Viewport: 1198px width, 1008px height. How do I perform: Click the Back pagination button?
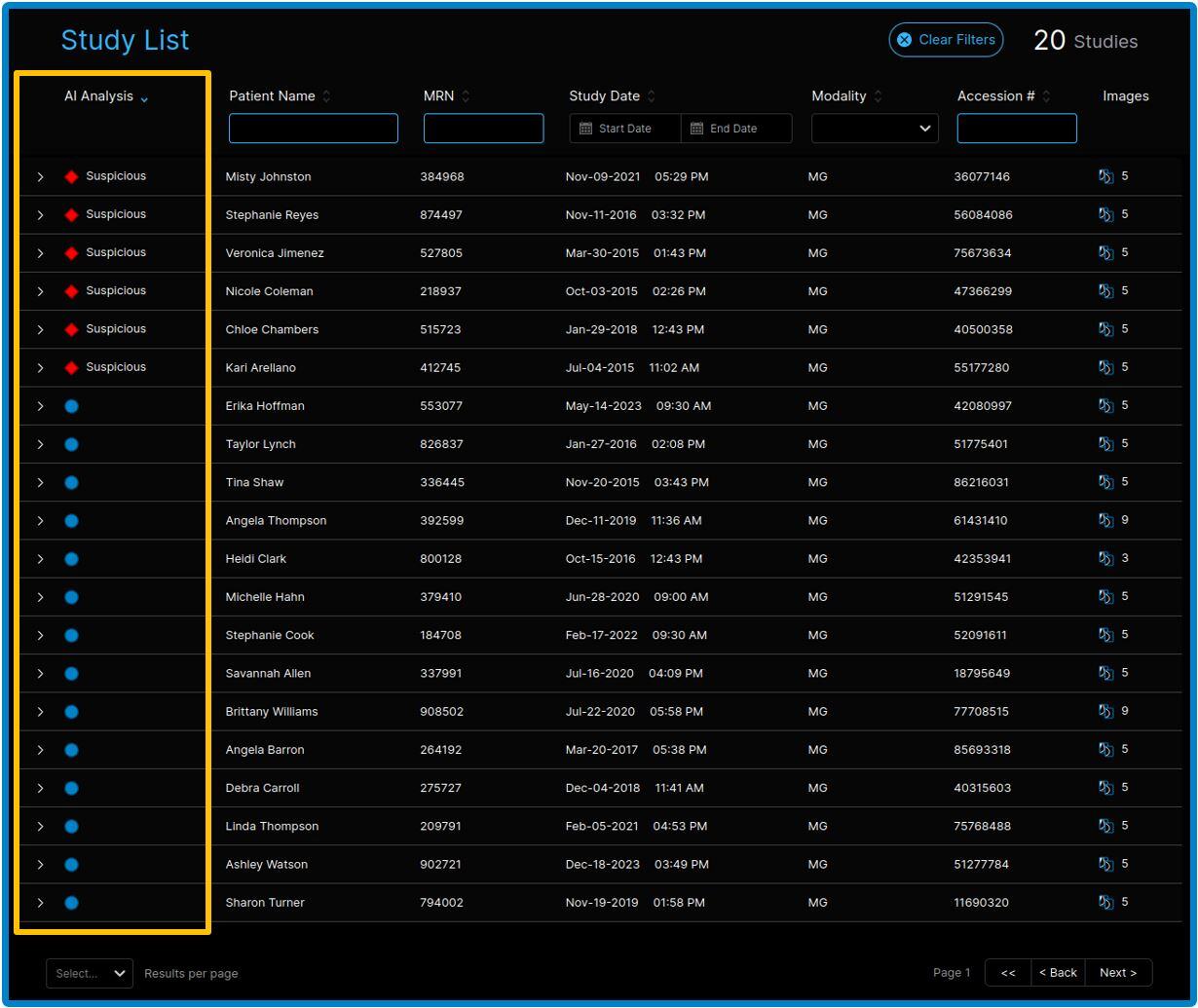[1057, 972]
